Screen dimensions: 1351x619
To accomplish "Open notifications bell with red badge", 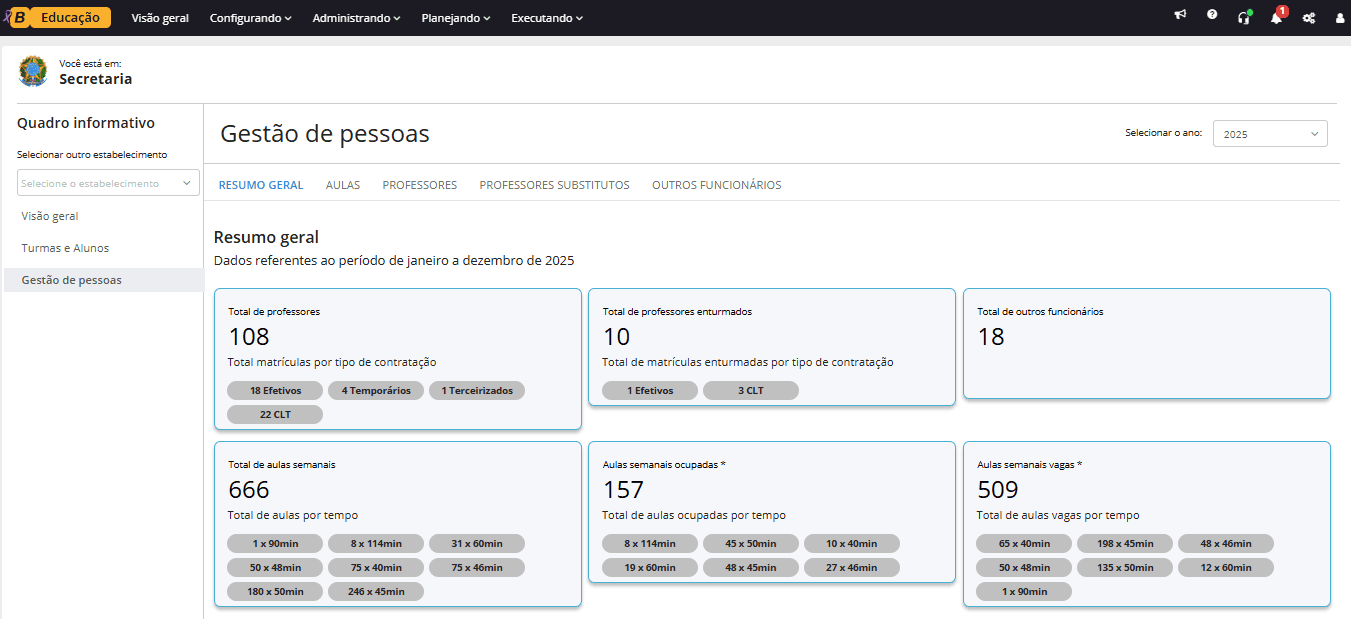I will tap(1276, 18).
